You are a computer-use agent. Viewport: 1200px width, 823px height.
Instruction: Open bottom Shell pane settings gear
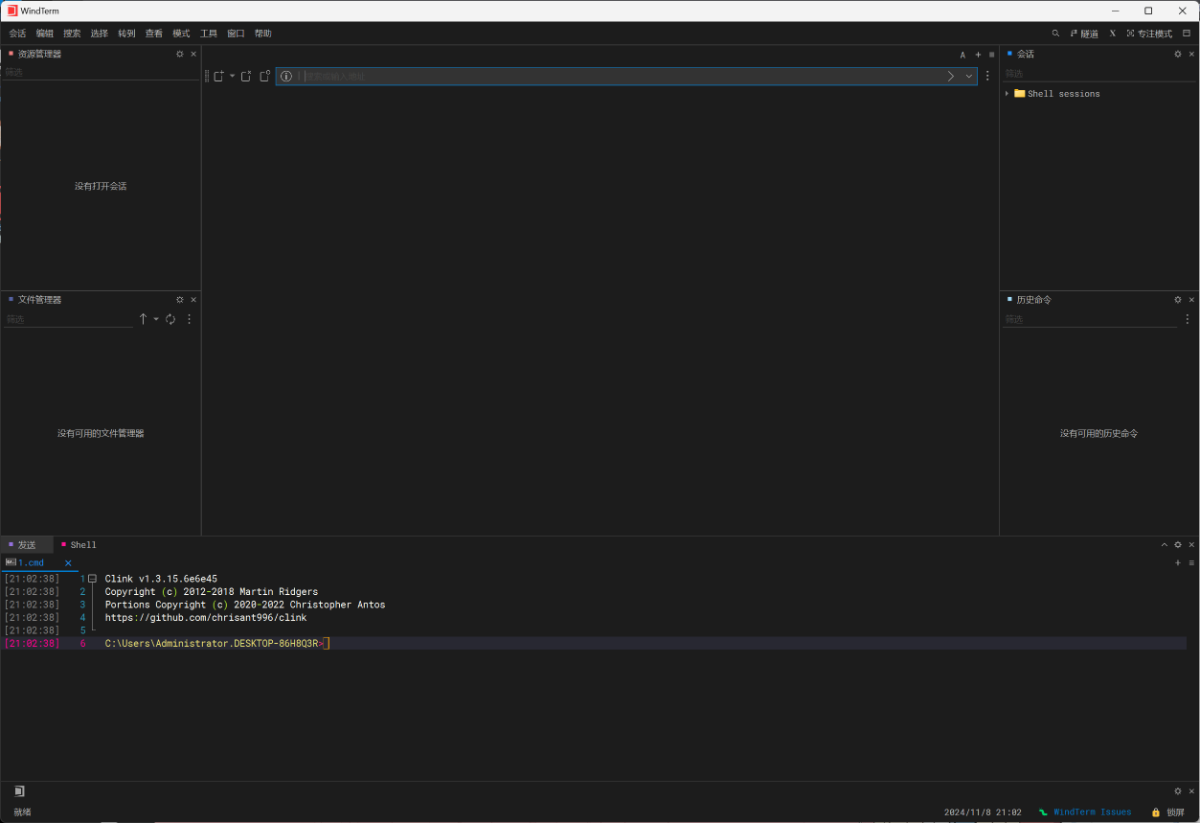(1178, 545)
